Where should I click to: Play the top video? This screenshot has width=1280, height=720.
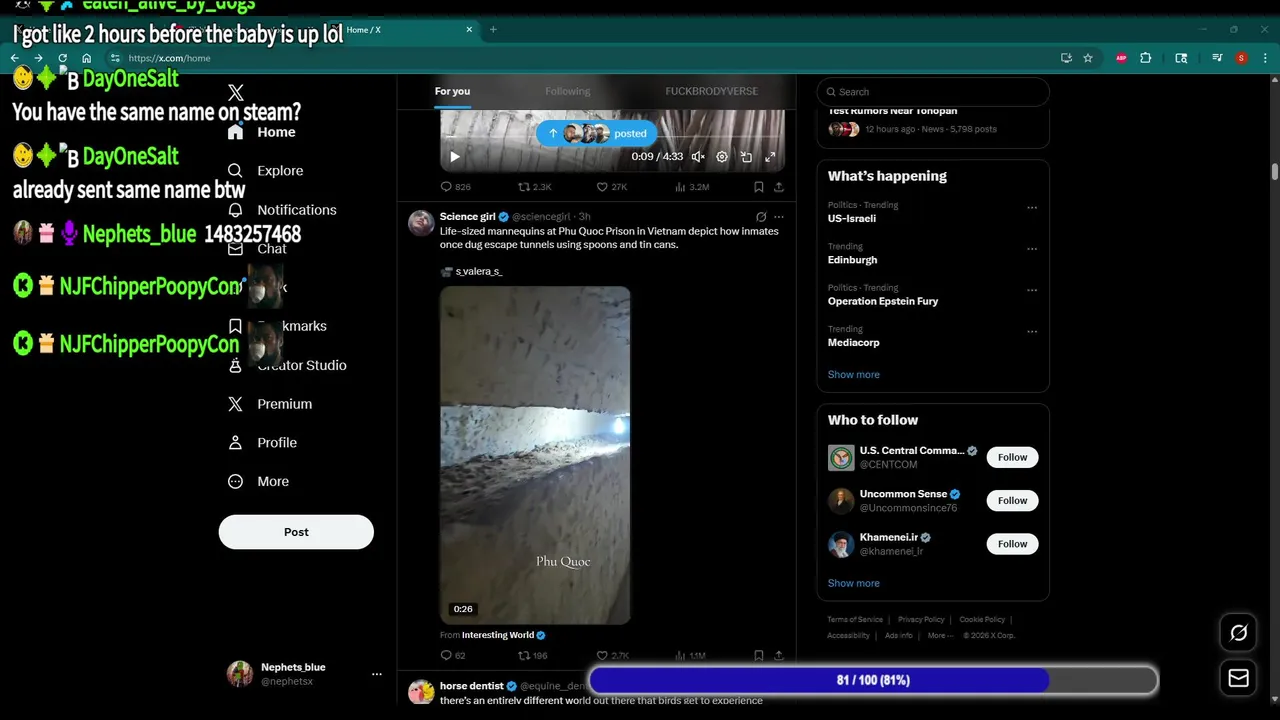pyautogui.click(x=455, y=157)
